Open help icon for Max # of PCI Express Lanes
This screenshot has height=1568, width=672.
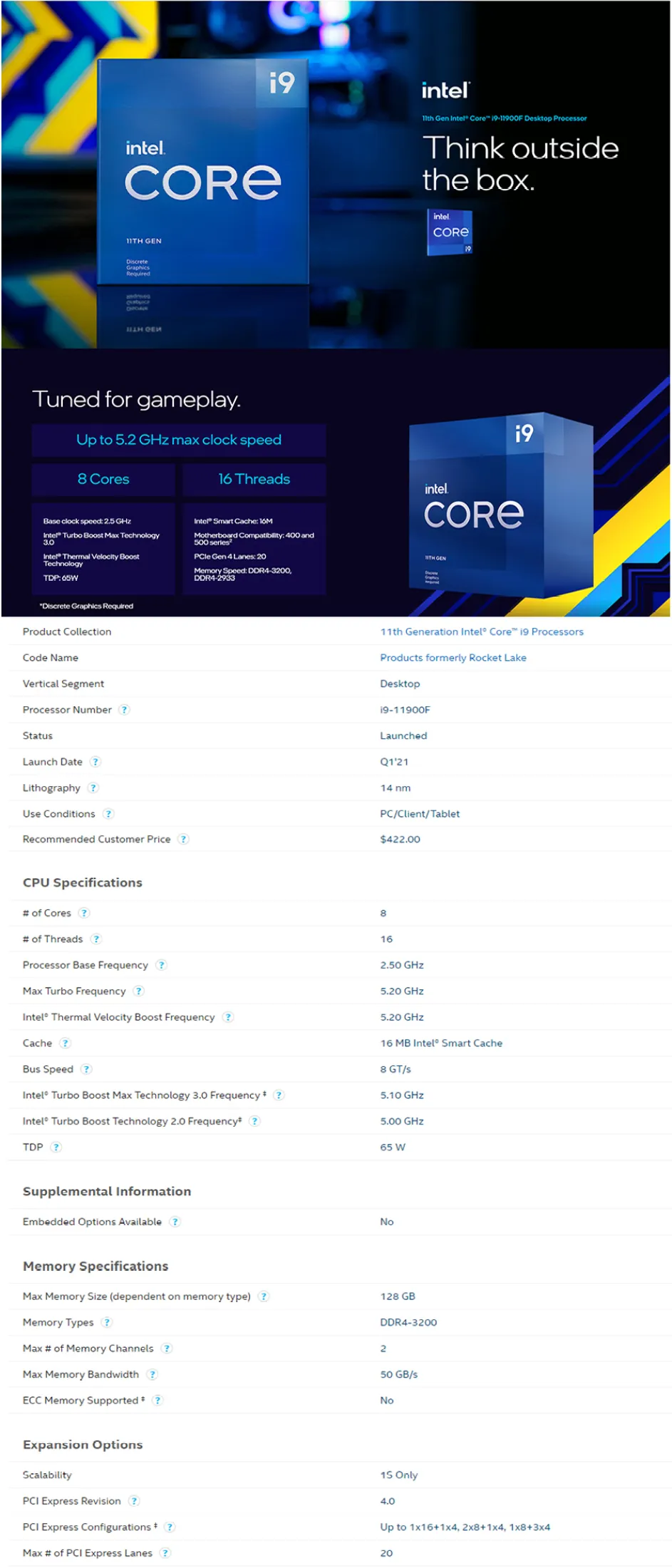165,1553
